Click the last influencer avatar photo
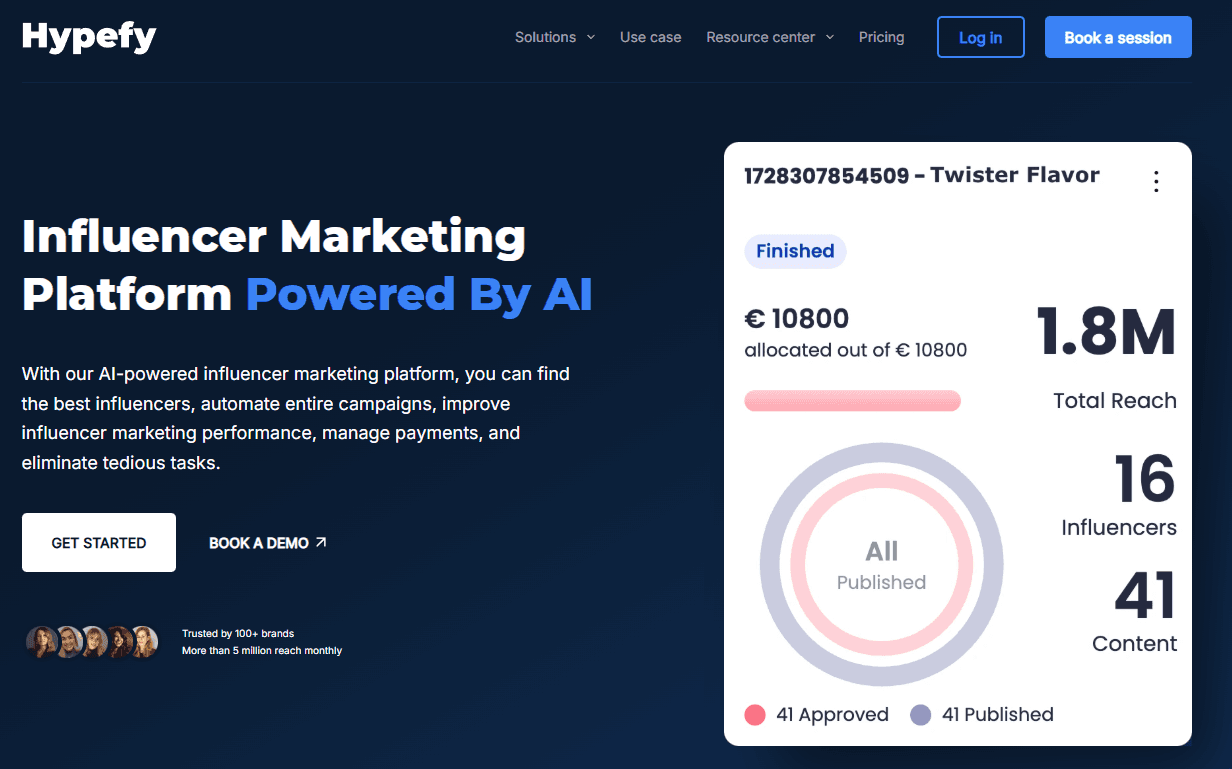The height and width of the screenshot is (769, 1232). [144, 641]
